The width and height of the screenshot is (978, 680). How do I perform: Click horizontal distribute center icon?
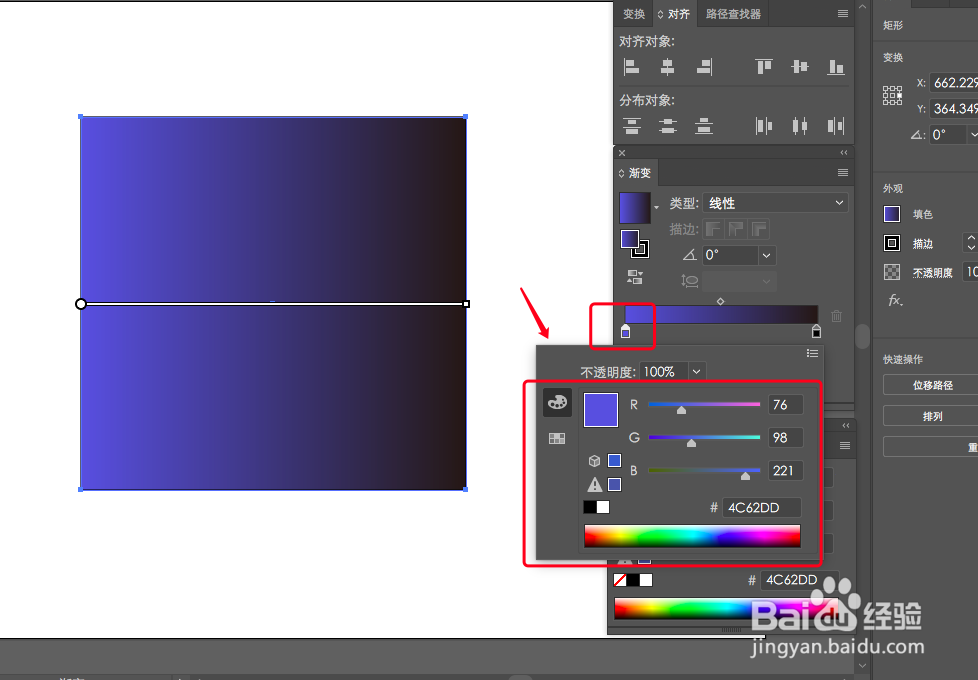tap(800, 126)
